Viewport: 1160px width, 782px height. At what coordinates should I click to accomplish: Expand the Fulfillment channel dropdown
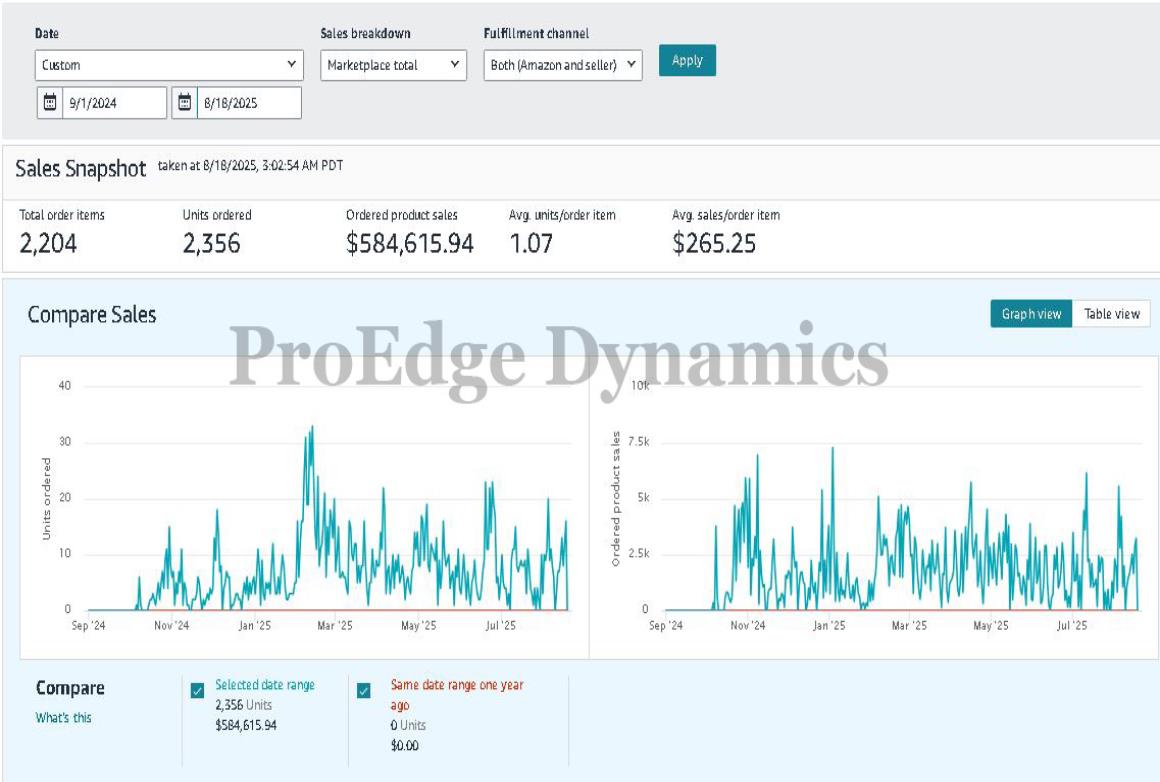click(x=562, y=65)
